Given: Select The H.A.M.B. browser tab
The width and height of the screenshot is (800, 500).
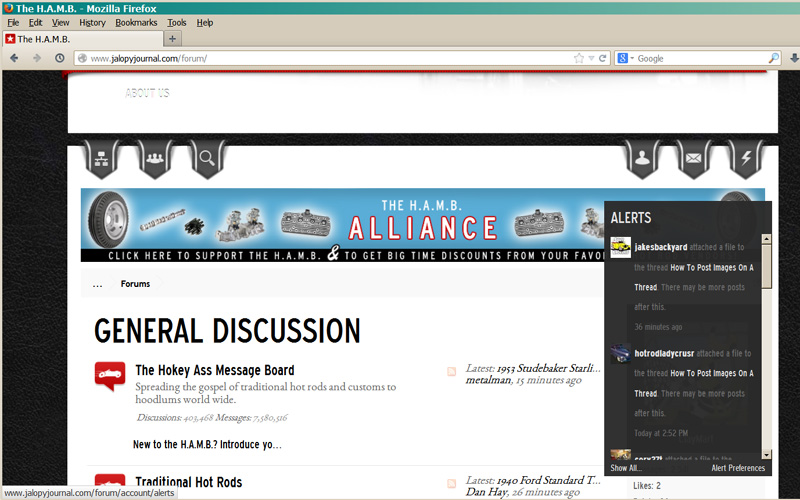Looking at the screenshot, I should click(83, 39).
